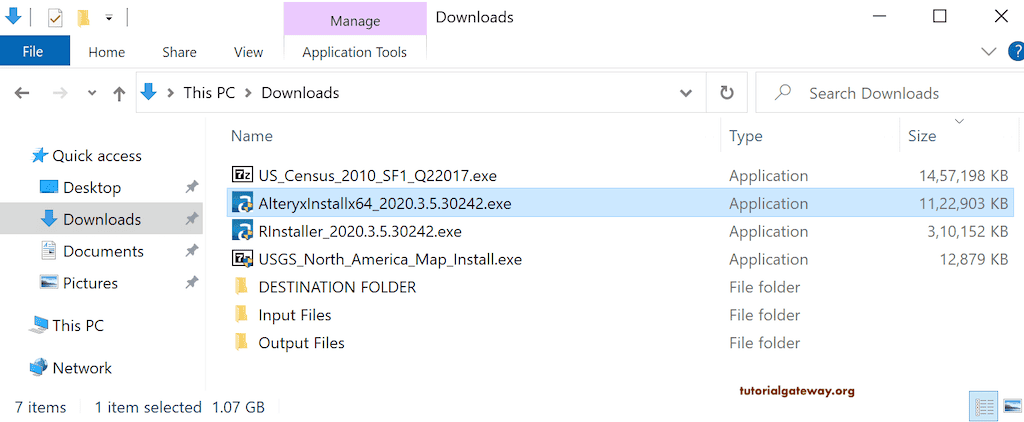Select Quick access in navigation pane
Screen dimensions: 1024x422
tap(97, 156)
